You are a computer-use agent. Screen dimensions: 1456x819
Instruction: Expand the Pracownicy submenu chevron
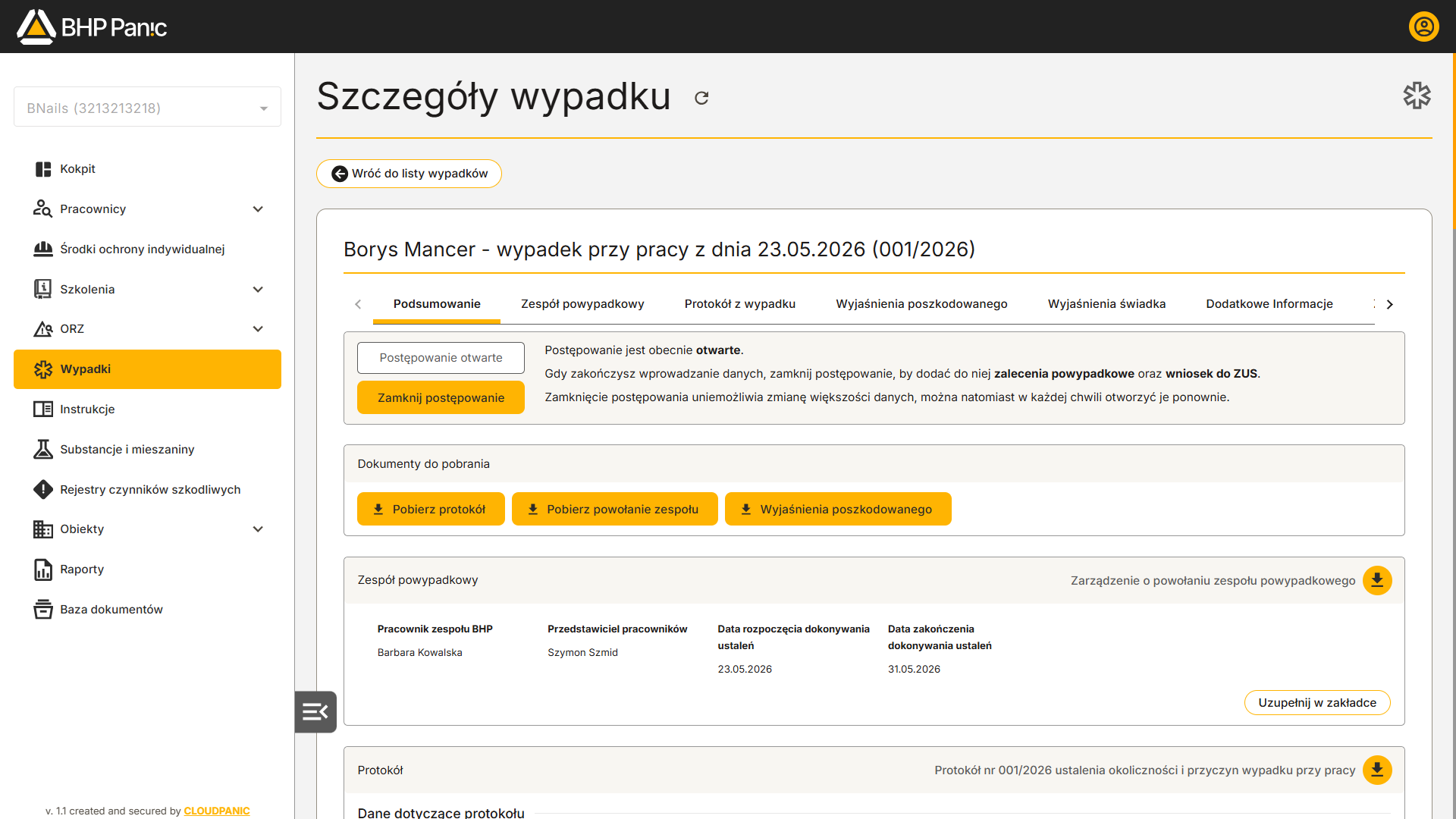pos(258,209)
